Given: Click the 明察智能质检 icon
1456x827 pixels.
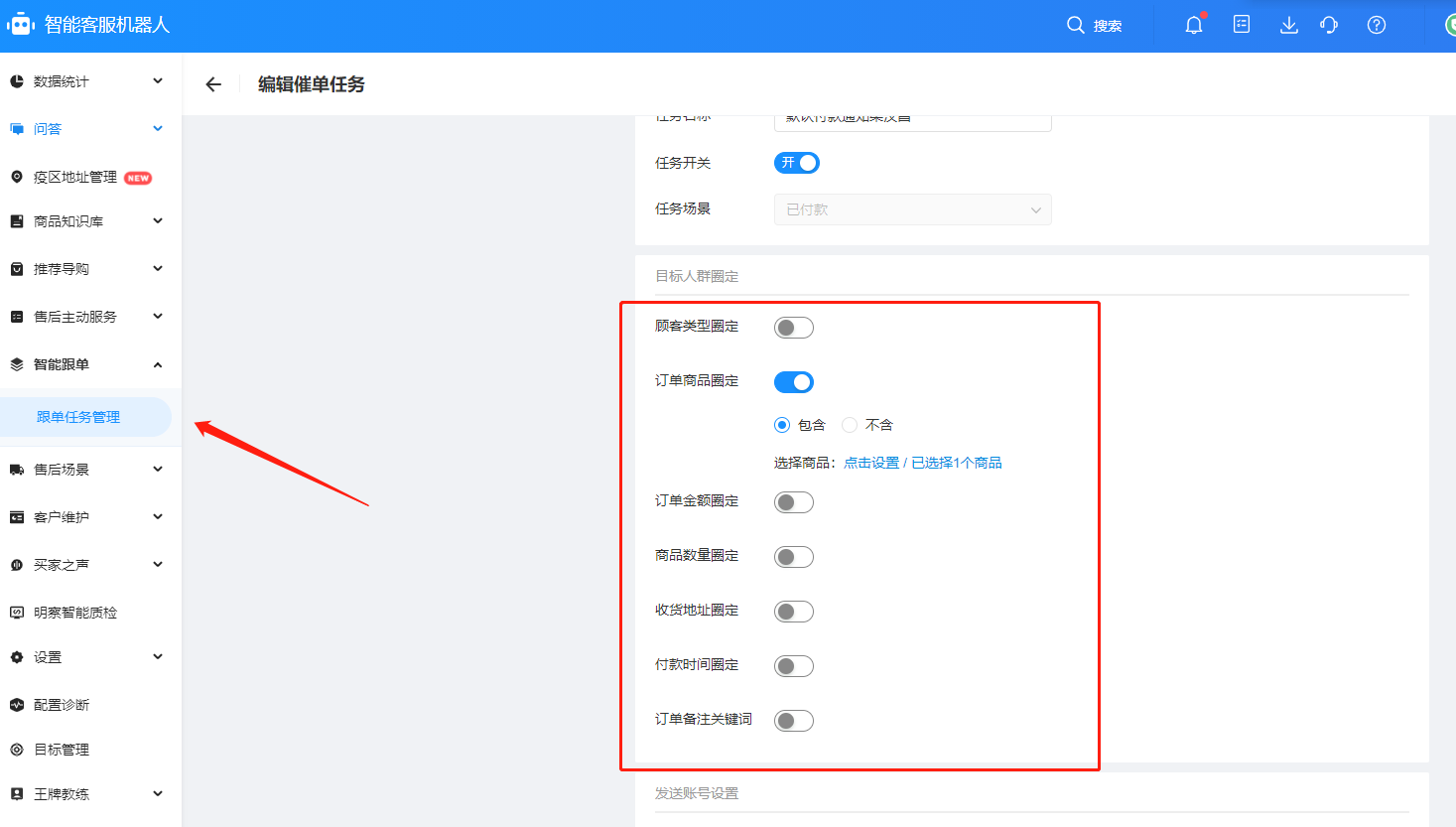Looking at the screenshot, I should pos(17,613).
